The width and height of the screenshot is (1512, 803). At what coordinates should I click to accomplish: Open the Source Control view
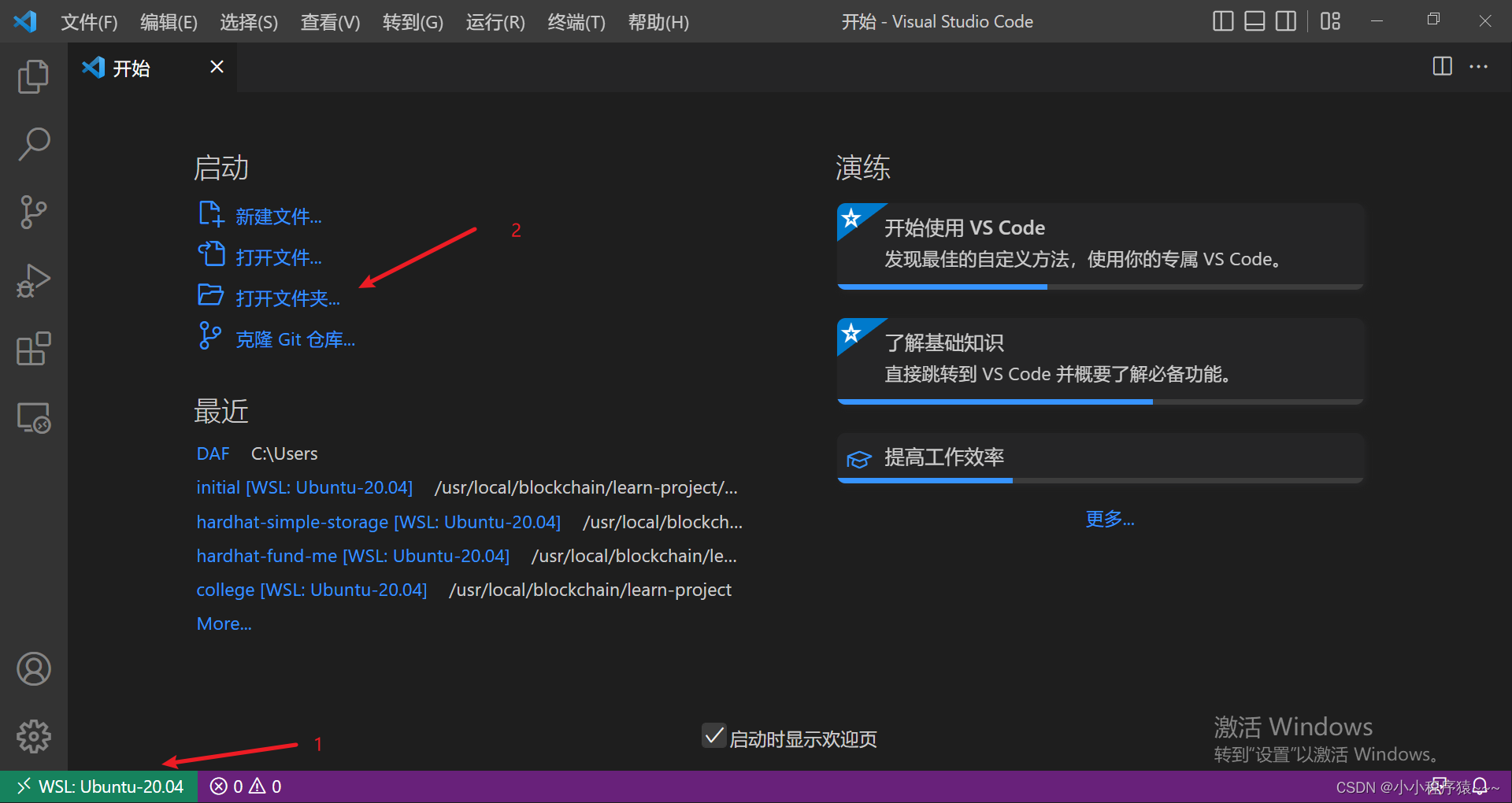[x=33, y=213]
